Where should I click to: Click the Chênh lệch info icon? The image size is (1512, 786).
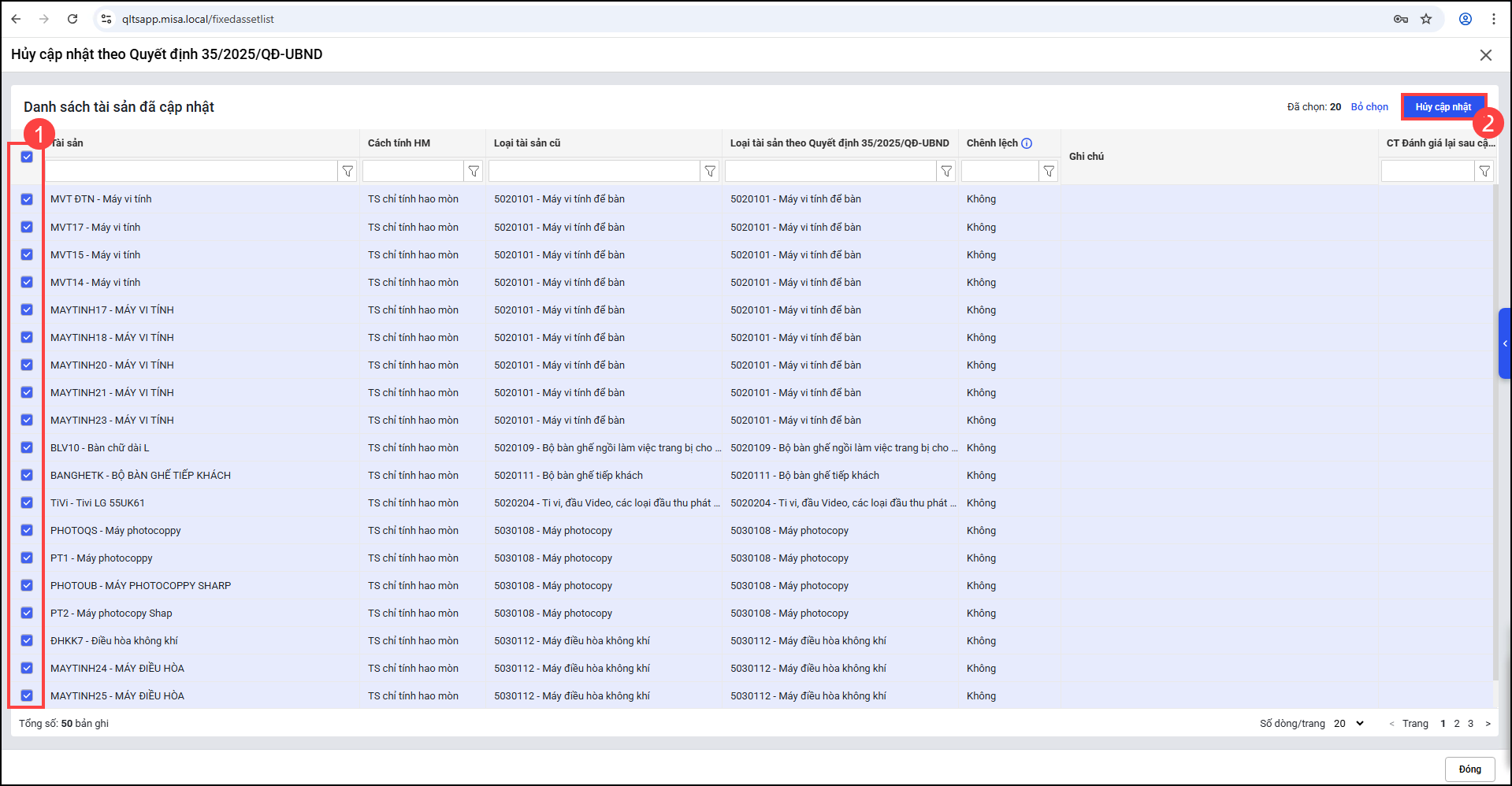pyautogui.click(x=1027, y=143)
